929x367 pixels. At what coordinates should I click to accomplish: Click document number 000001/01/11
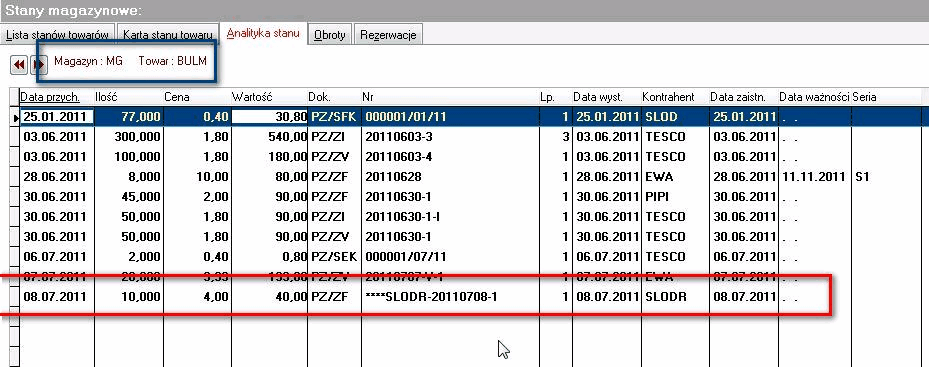point(406,117)
